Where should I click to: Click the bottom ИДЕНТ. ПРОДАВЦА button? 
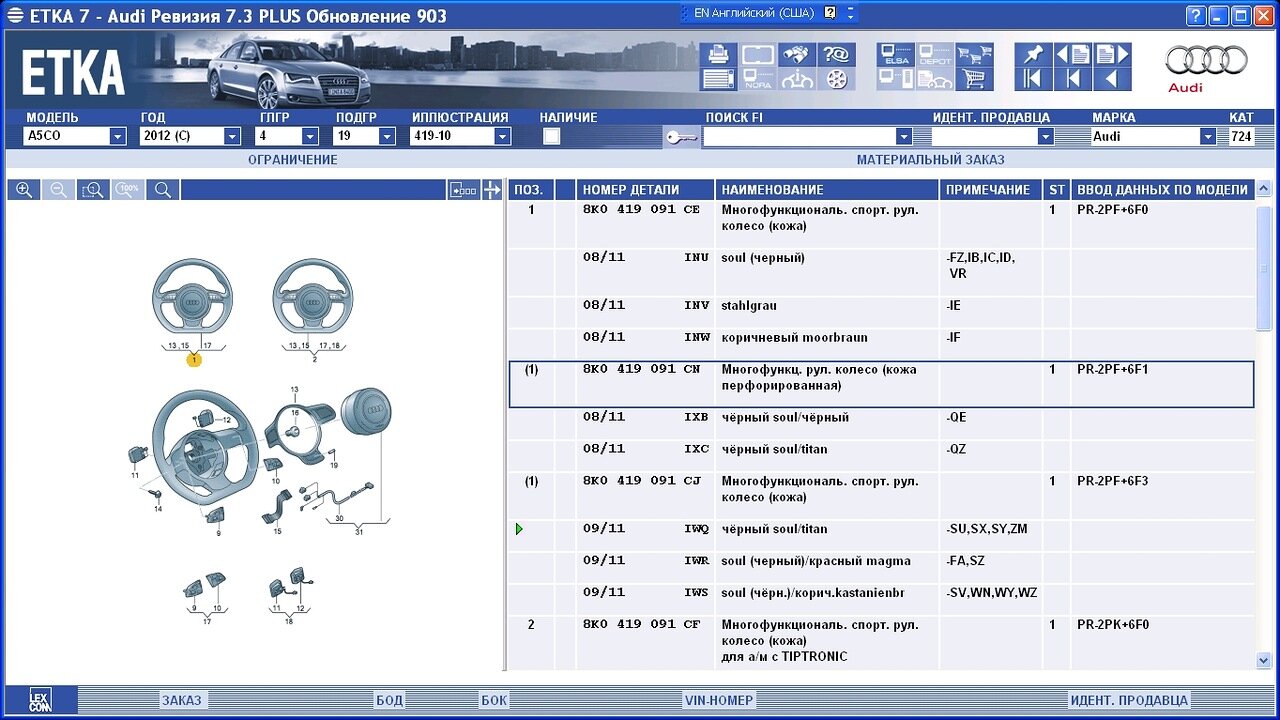pyautogui.click(x=1129, y=700)
